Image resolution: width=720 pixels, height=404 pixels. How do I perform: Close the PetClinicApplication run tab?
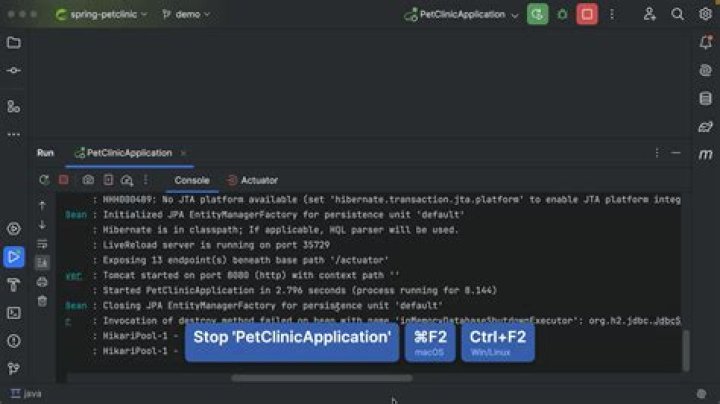point(183,153)
